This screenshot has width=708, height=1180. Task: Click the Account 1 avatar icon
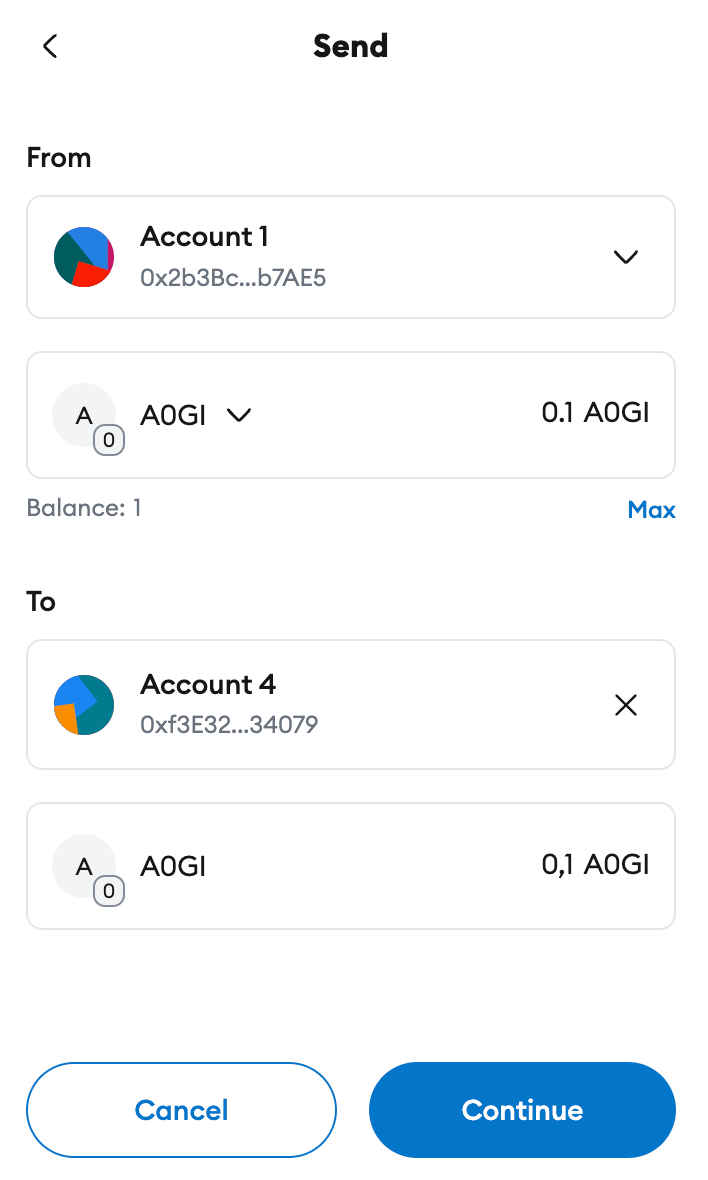point(83,257)
